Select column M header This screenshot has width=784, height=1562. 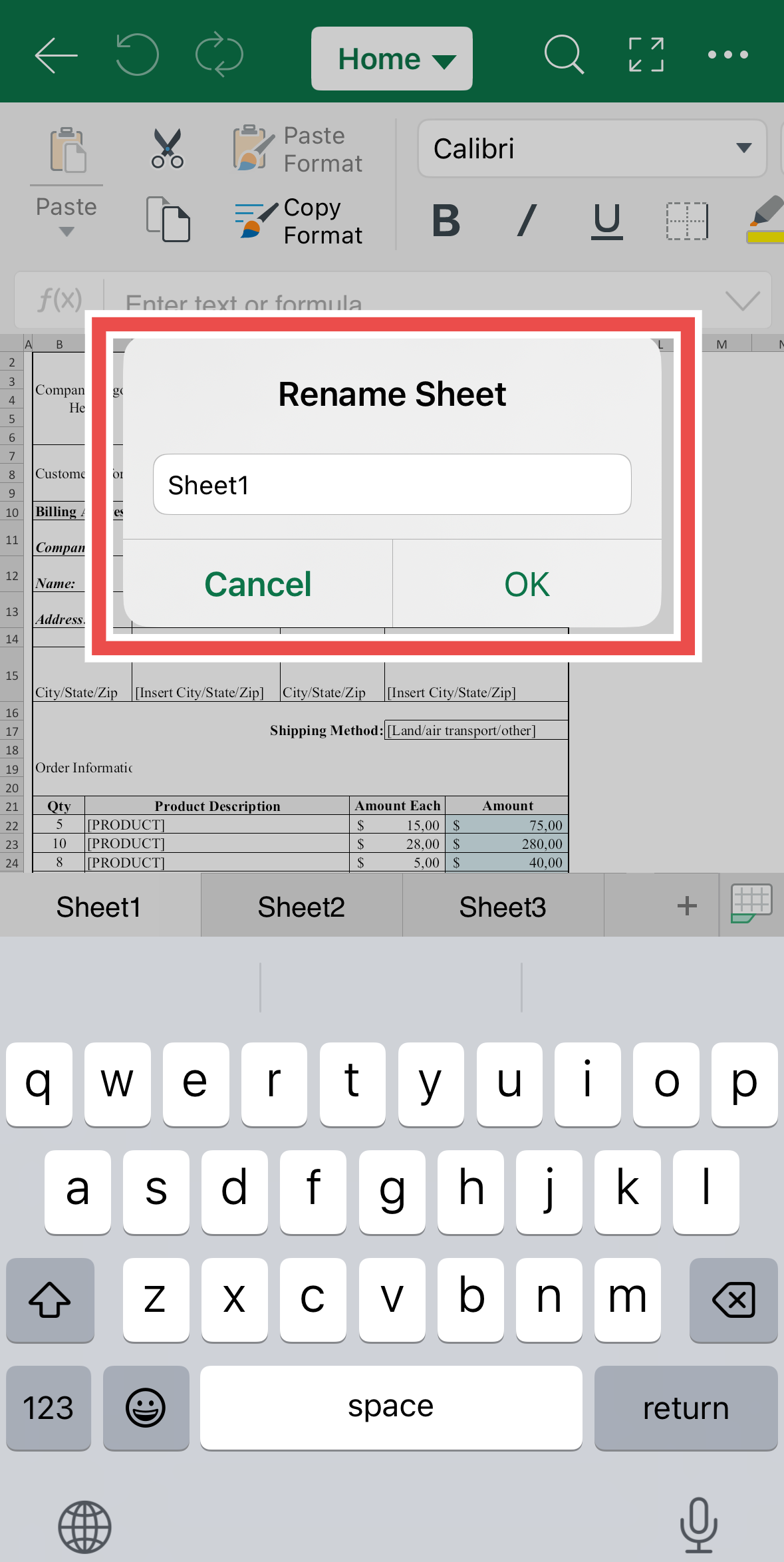tap(722, 344)
